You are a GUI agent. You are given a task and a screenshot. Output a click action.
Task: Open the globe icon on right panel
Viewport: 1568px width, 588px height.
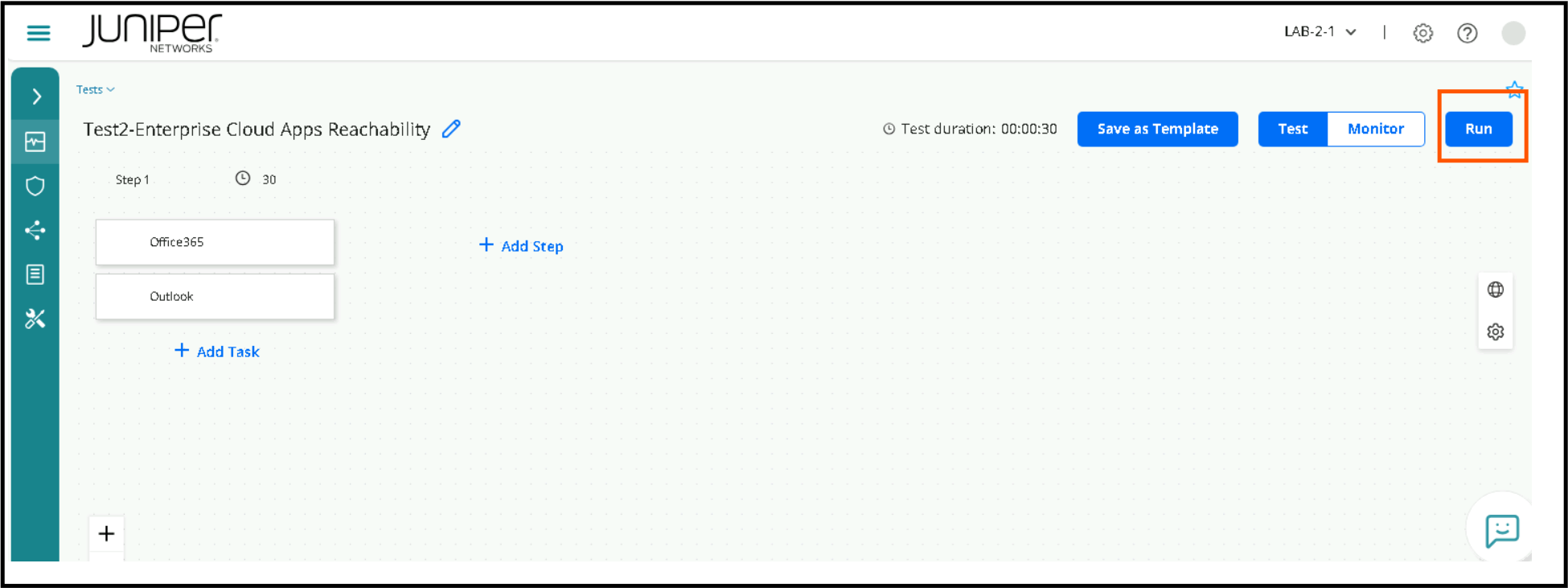[1496, 290]
